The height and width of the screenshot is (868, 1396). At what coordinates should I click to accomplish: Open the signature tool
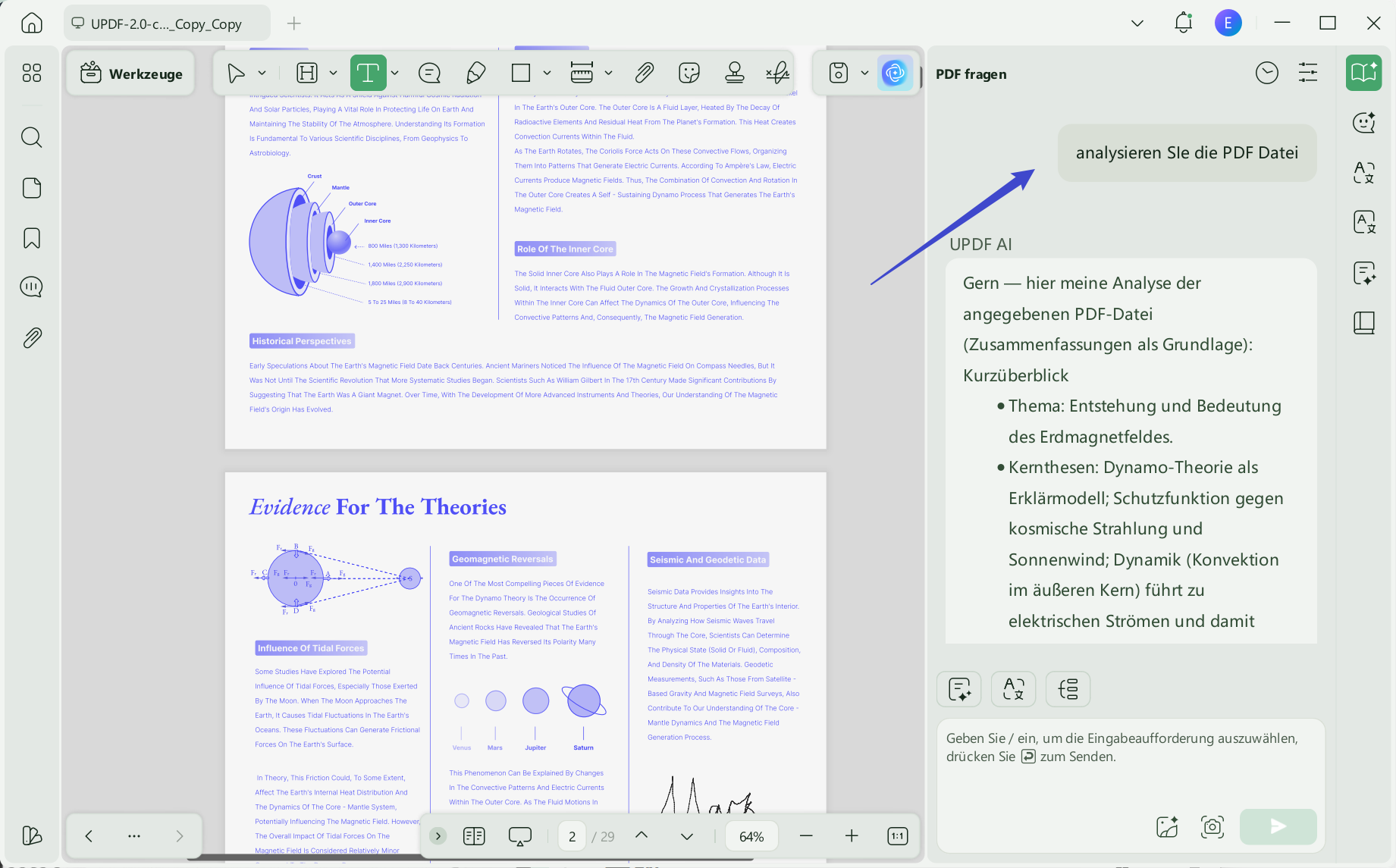point(777,74)
